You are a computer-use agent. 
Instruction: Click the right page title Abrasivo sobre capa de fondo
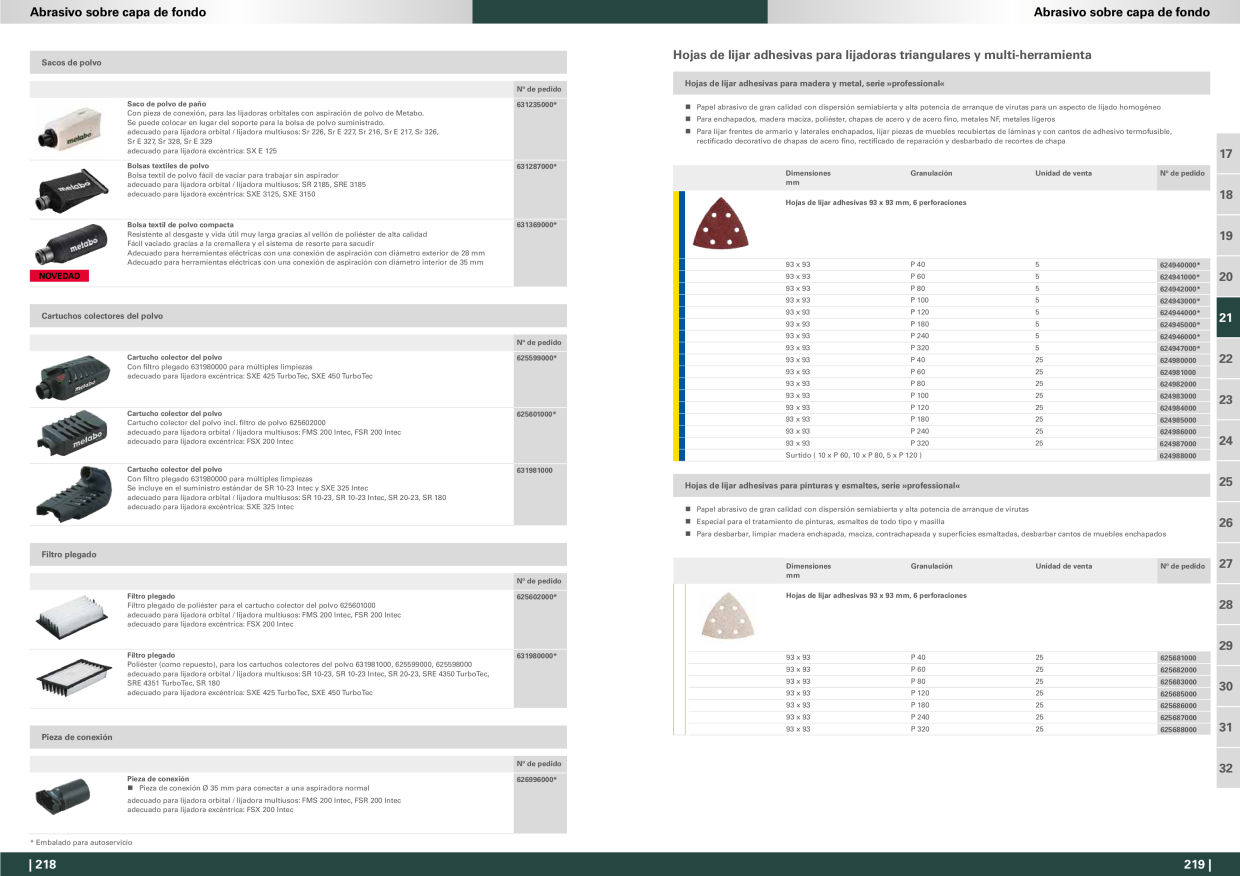coord(1121,12)
